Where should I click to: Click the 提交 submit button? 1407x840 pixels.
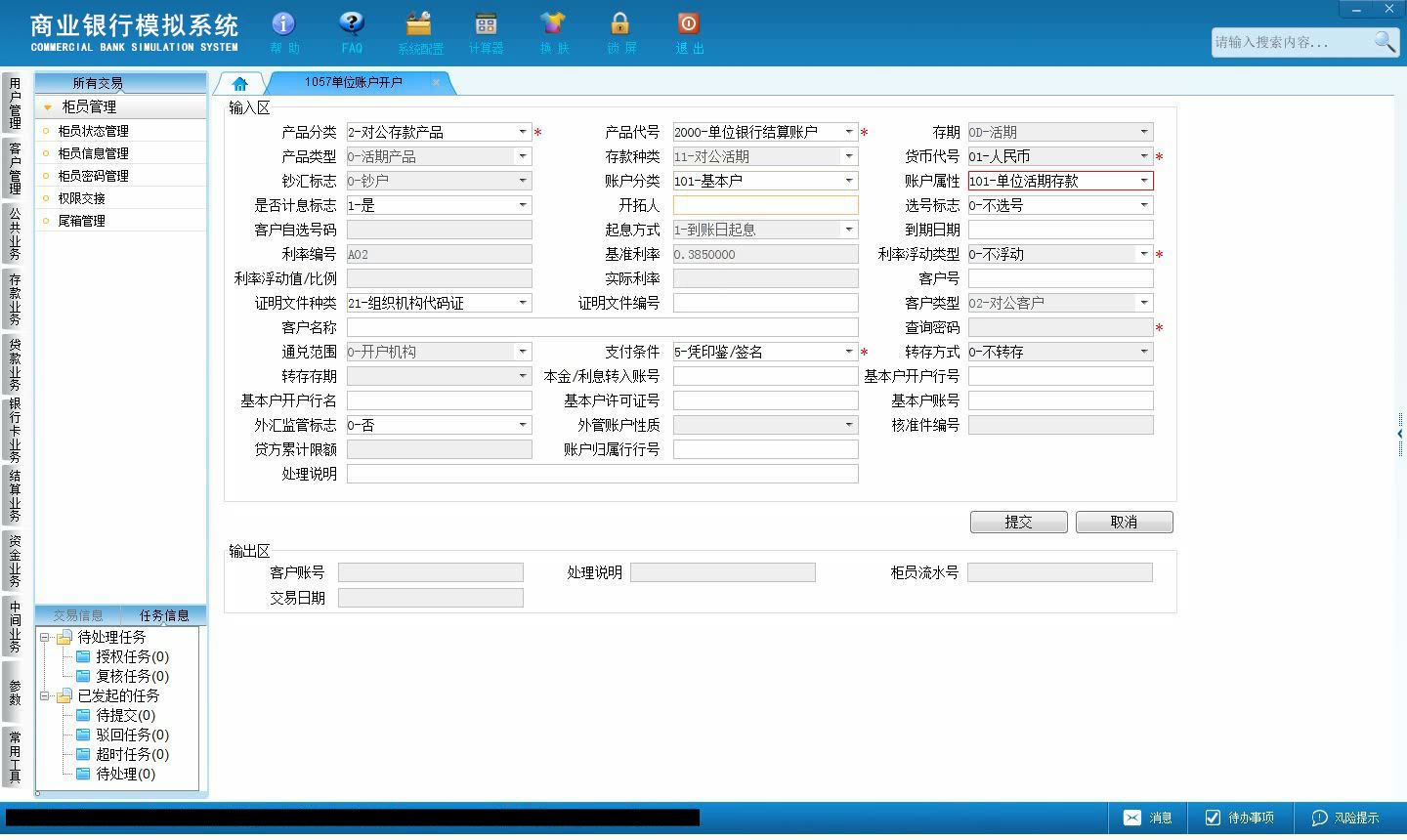coord(1019,522)
